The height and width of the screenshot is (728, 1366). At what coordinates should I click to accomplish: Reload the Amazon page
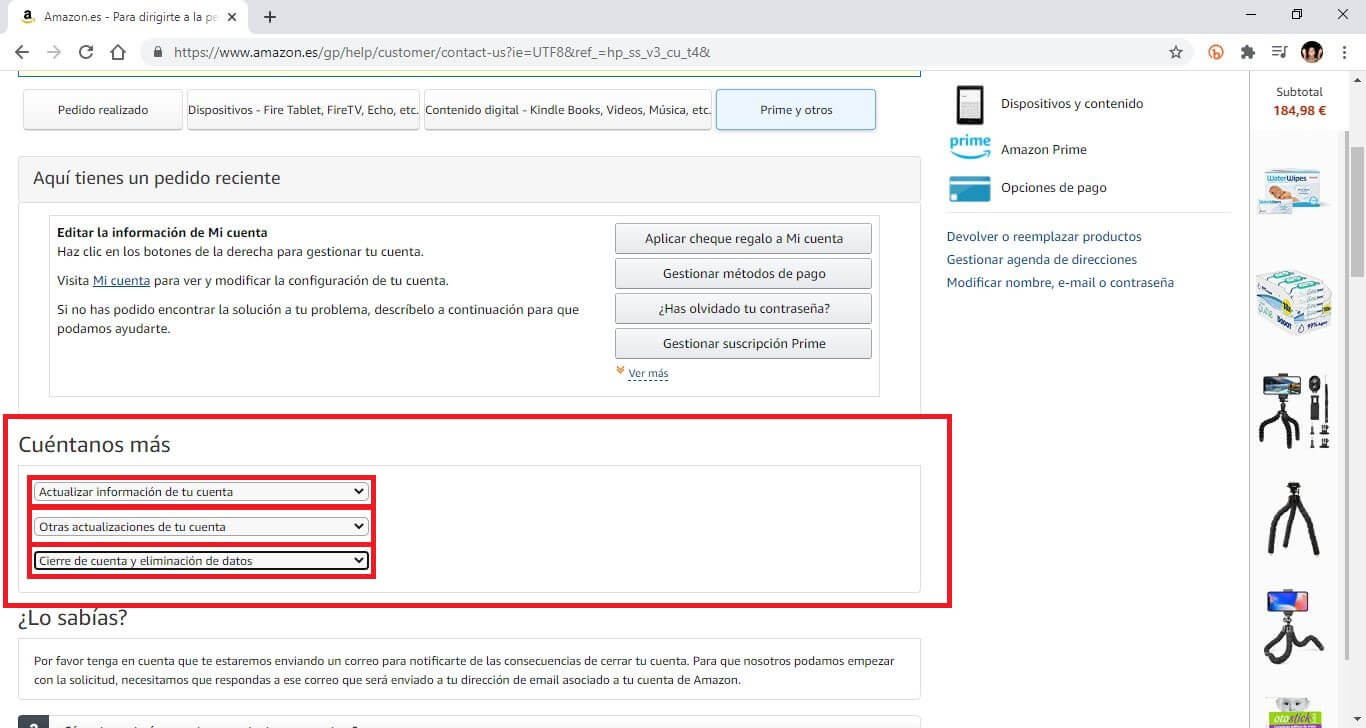86,52
